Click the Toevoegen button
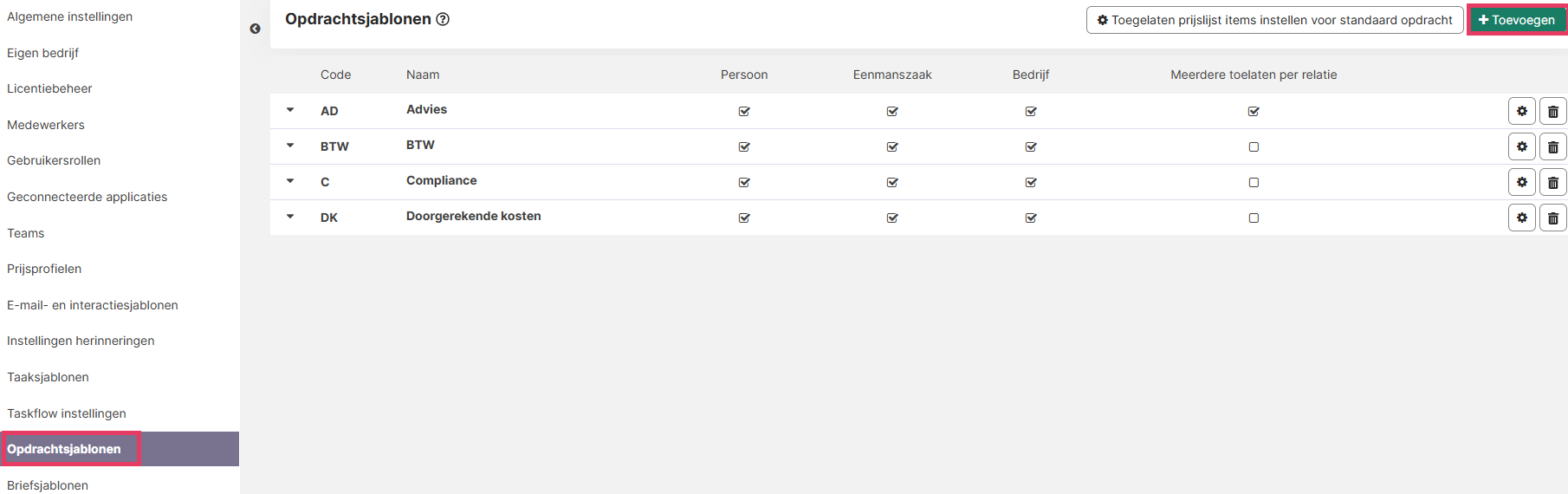 tap(1517, 20)
